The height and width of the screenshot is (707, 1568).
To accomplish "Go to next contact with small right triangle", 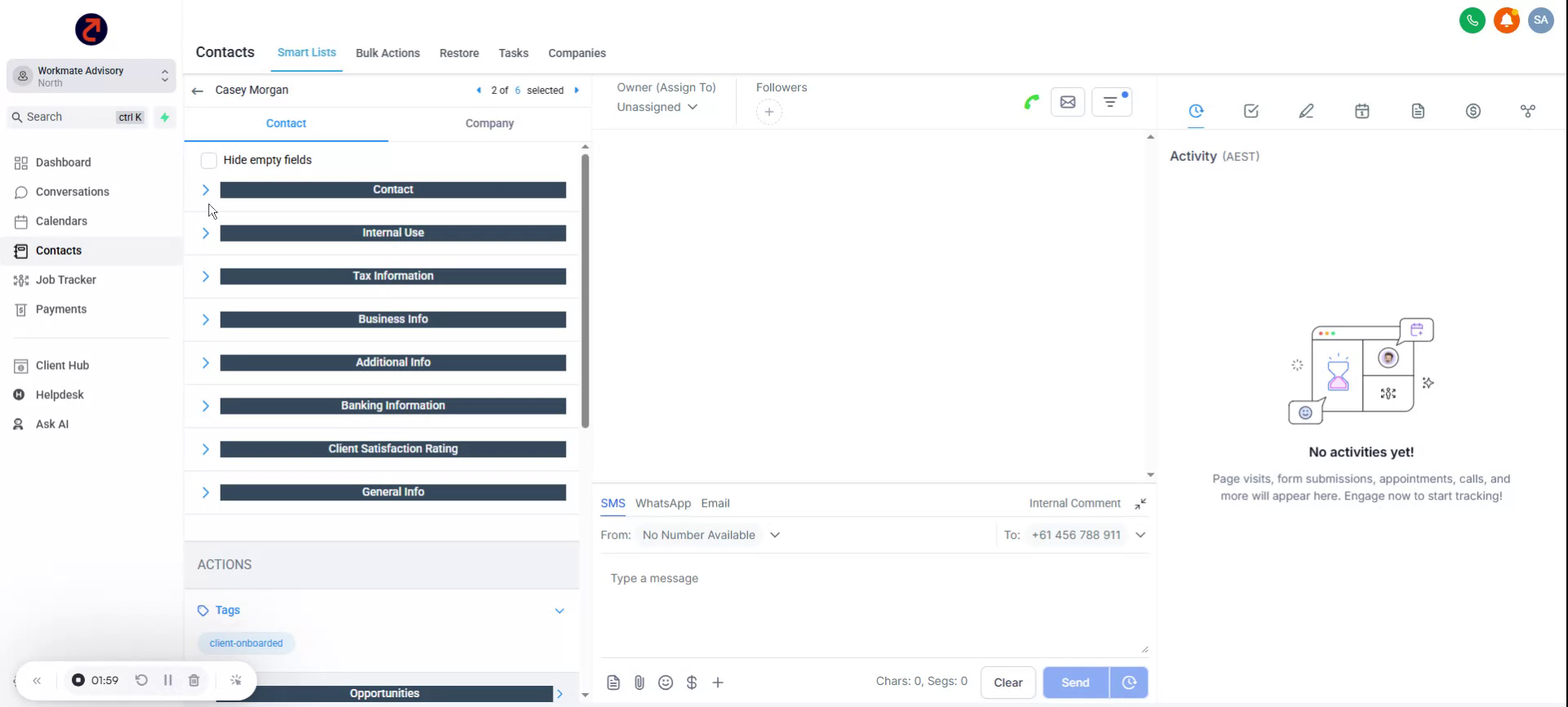I will pyautogui.click(x=577, y=91).
